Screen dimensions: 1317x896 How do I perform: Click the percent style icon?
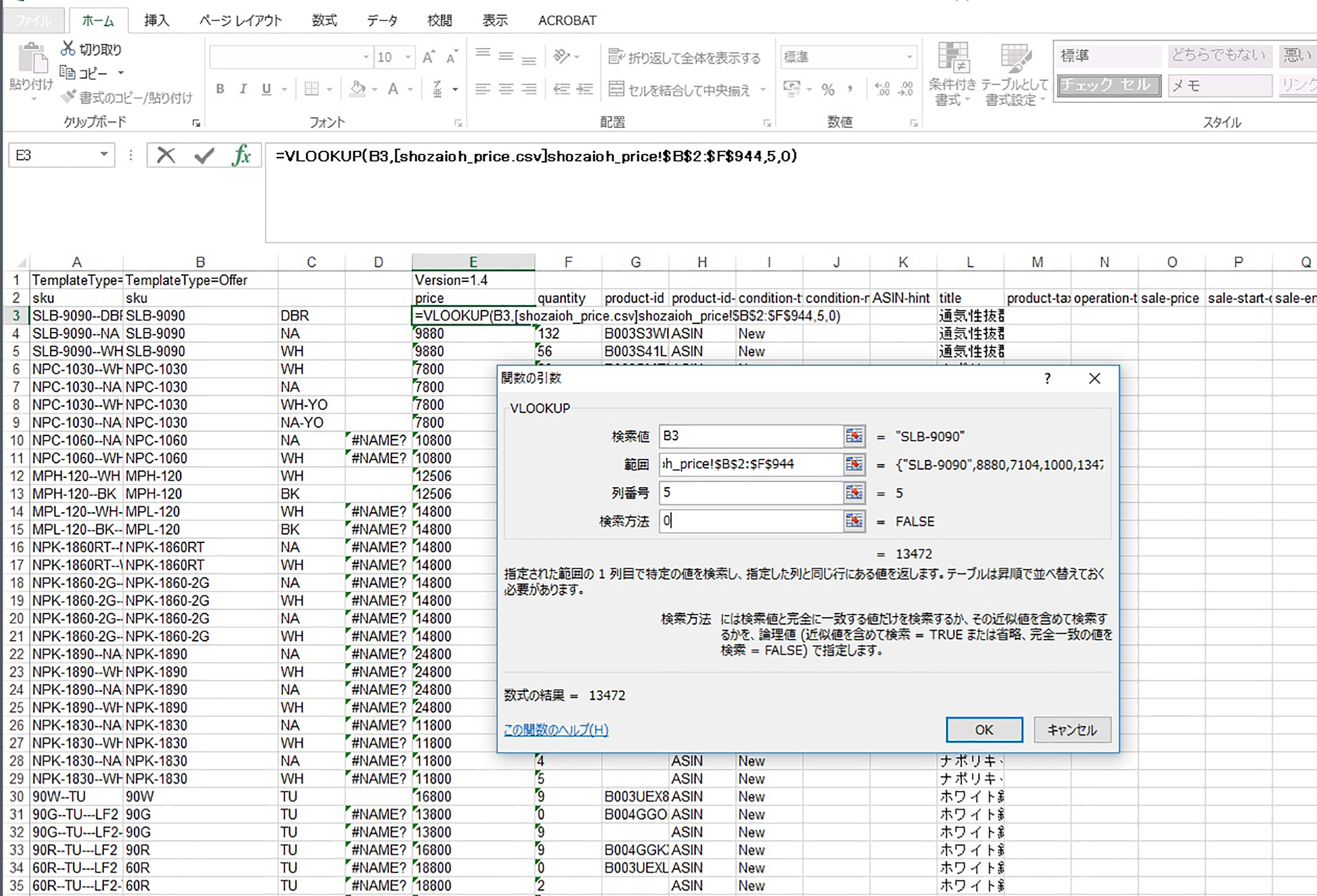coord(828,89)
